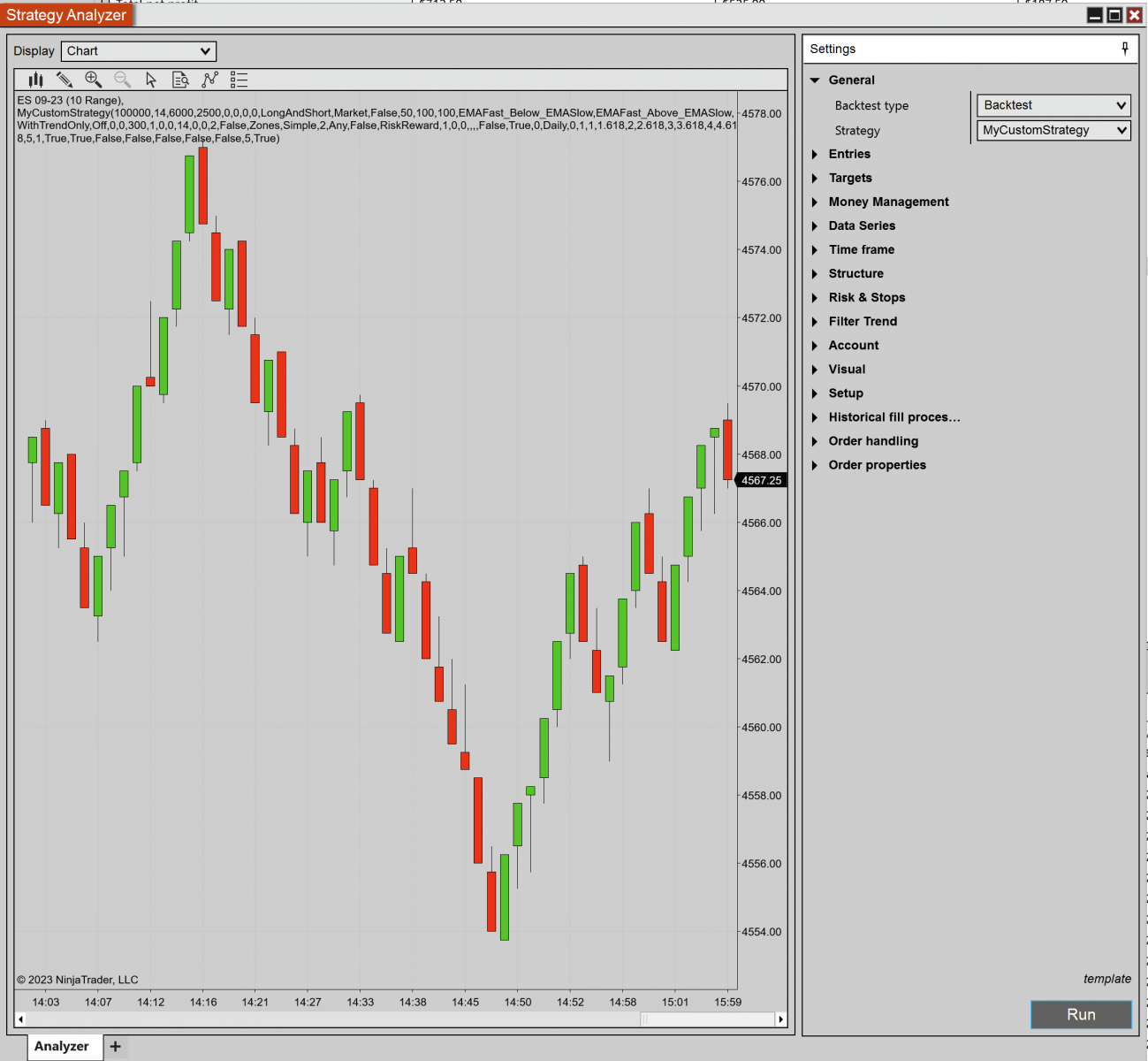Expand the Account section
Image resolution: width=1148 pixels, height=1061 pixels.
pyautogui.click(x=815, y=346)
